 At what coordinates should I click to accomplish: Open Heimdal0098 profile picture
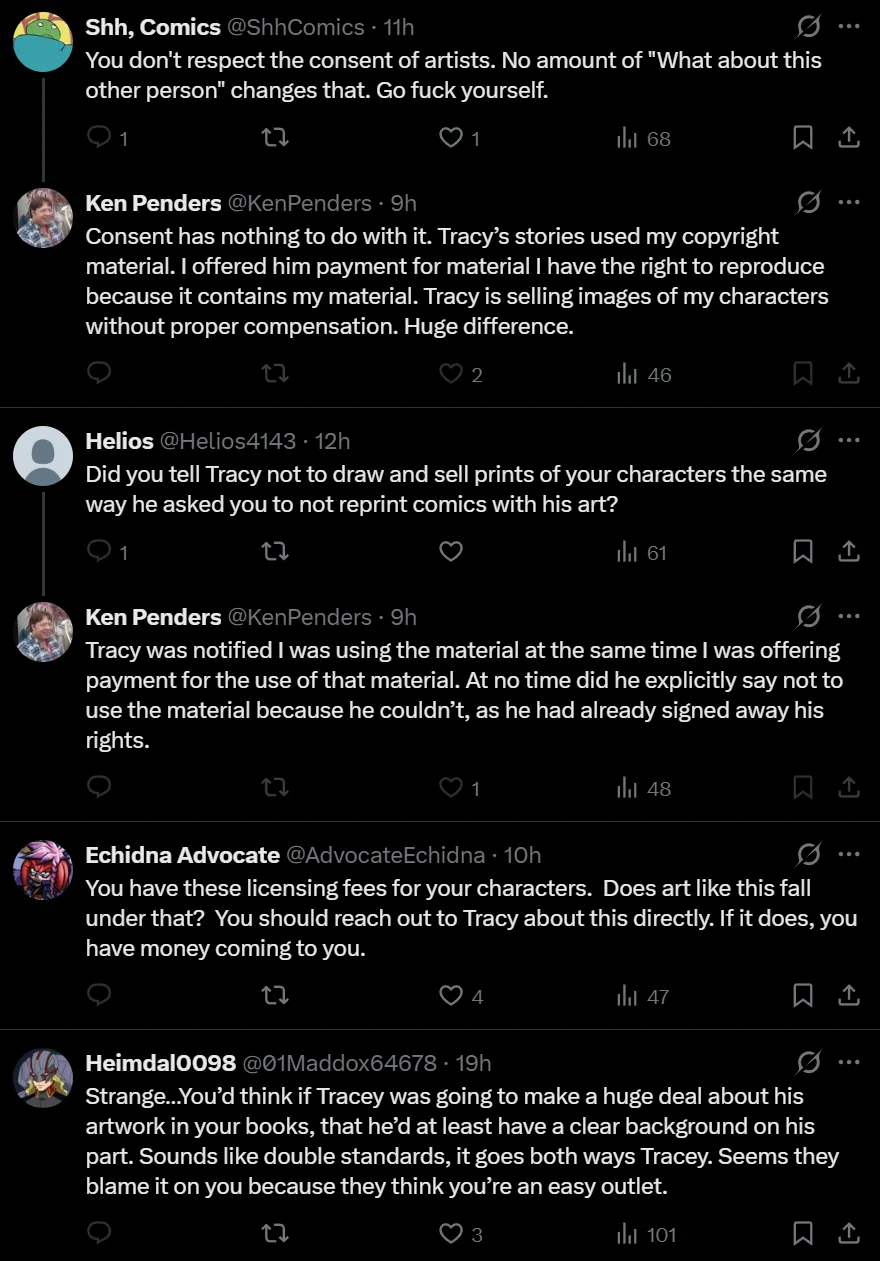[43, 1078]
